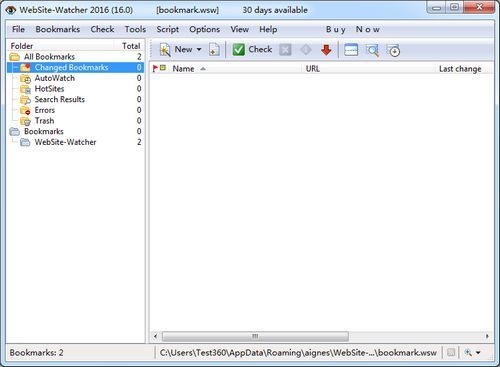Click the add page icon next to New

click(214, 50)
